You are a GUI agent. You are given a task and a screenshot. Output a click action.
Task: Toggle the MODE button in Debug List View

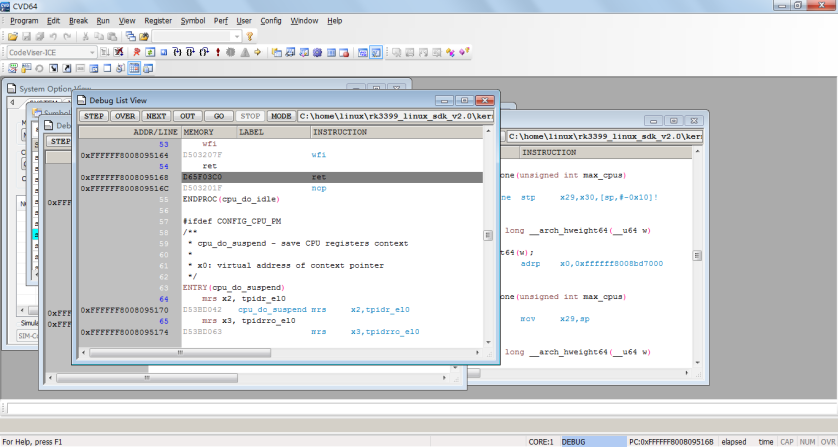(x=281, y=116)
